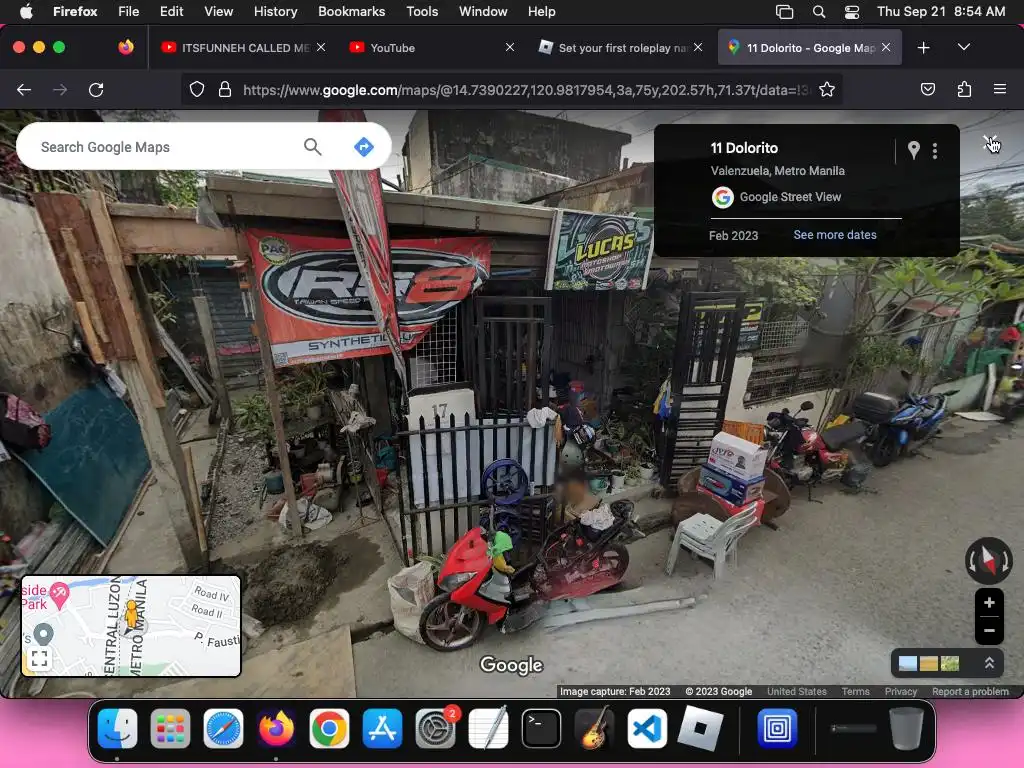Viewport: 1024px width, 768px height.
Task: Click in the Search Google Maps field
Action: pyautogui.click(x=163, y=147)
